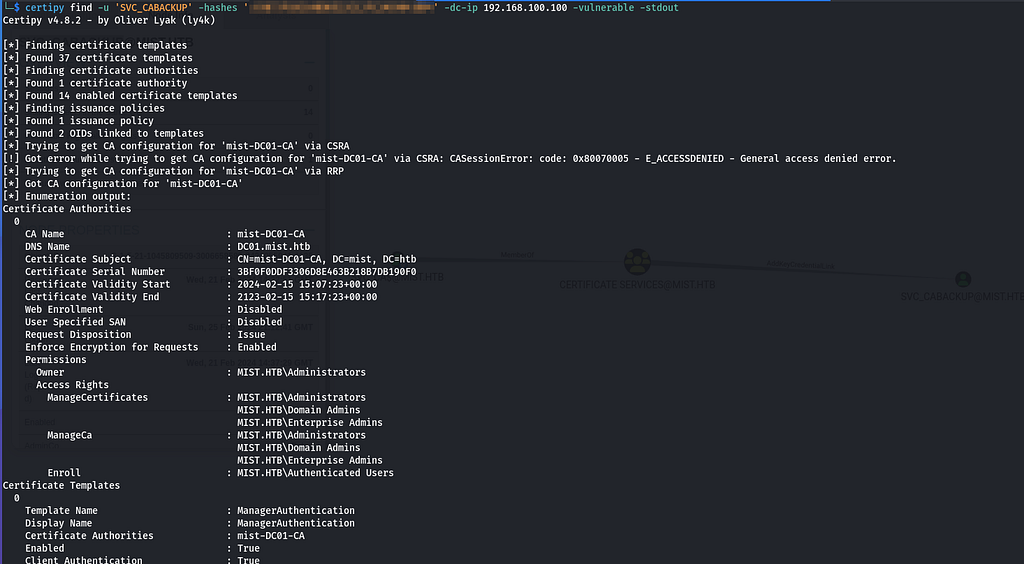Click the 'Permissions' label under the CA

[56, 360]
